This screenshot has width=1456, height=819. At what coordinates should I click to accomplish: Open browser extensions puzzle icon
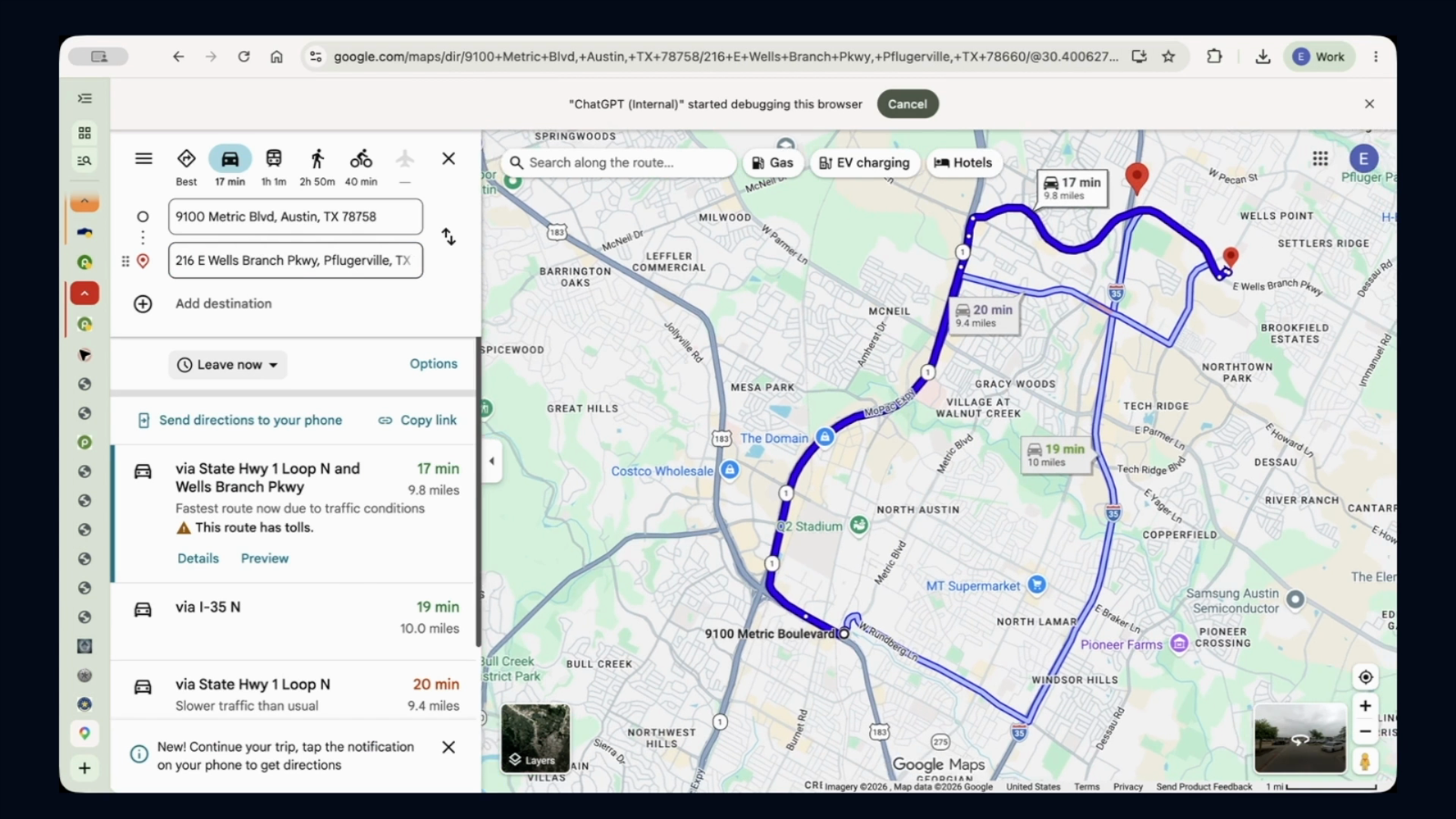point(1214,56)
